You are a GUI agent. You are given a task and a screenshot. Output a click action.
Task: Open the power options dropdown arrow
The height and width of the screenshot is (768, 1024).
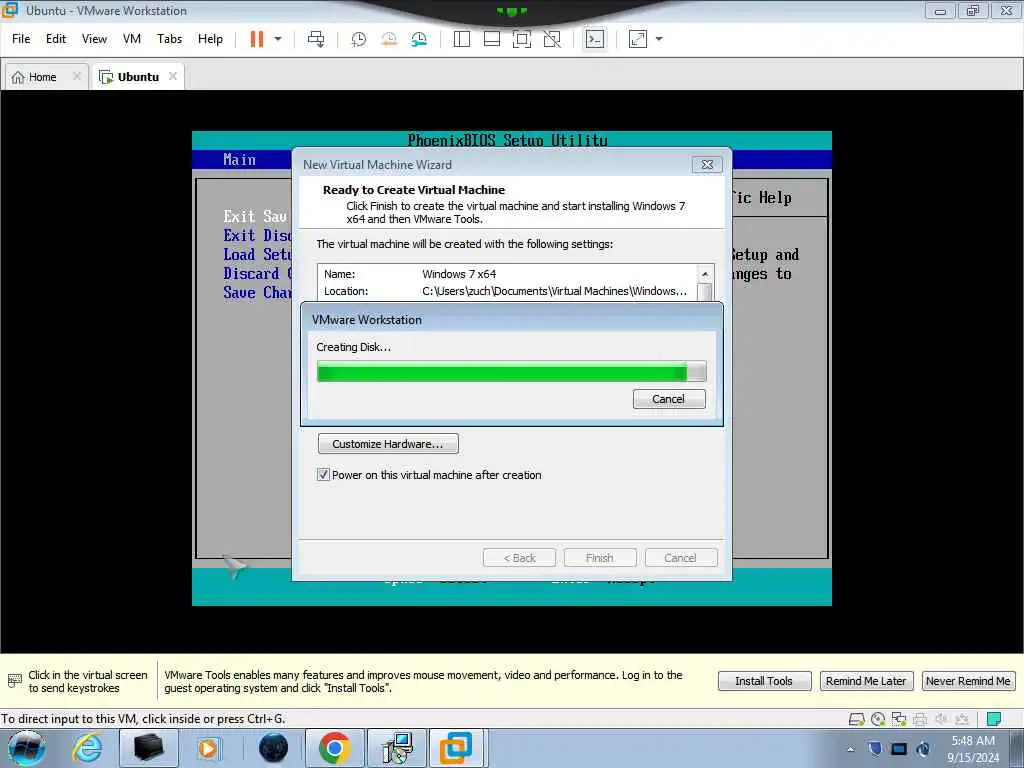[x=278, y=39]
